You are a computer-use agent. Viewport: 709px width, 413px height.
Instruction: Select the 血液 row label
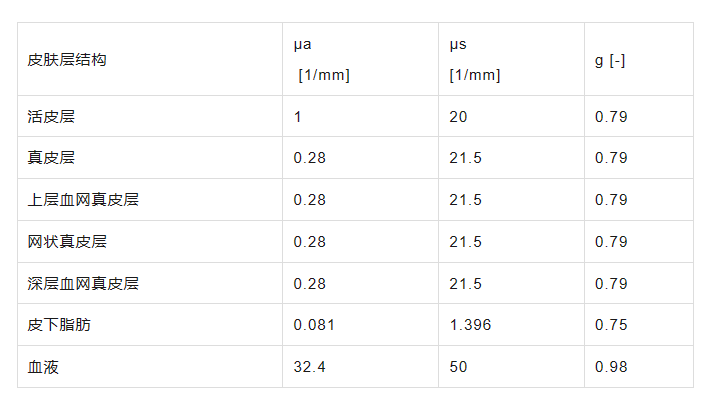(43, 367)
